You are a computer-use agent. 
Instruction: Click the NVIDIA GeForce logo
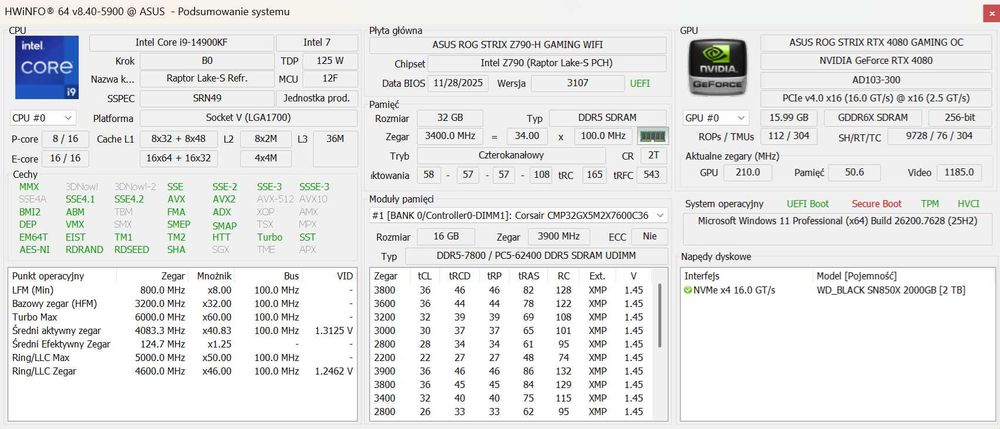[718, 68]
